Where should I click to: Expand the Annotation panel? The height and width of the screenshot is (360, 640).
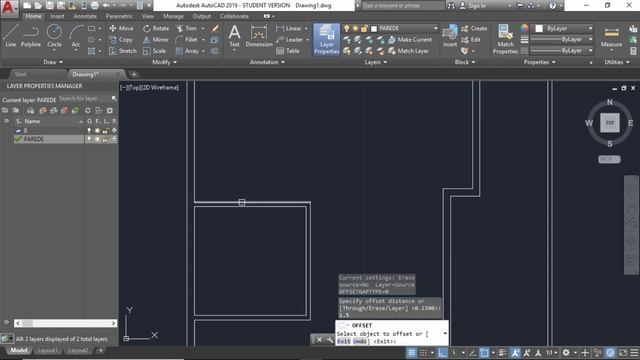267,62
